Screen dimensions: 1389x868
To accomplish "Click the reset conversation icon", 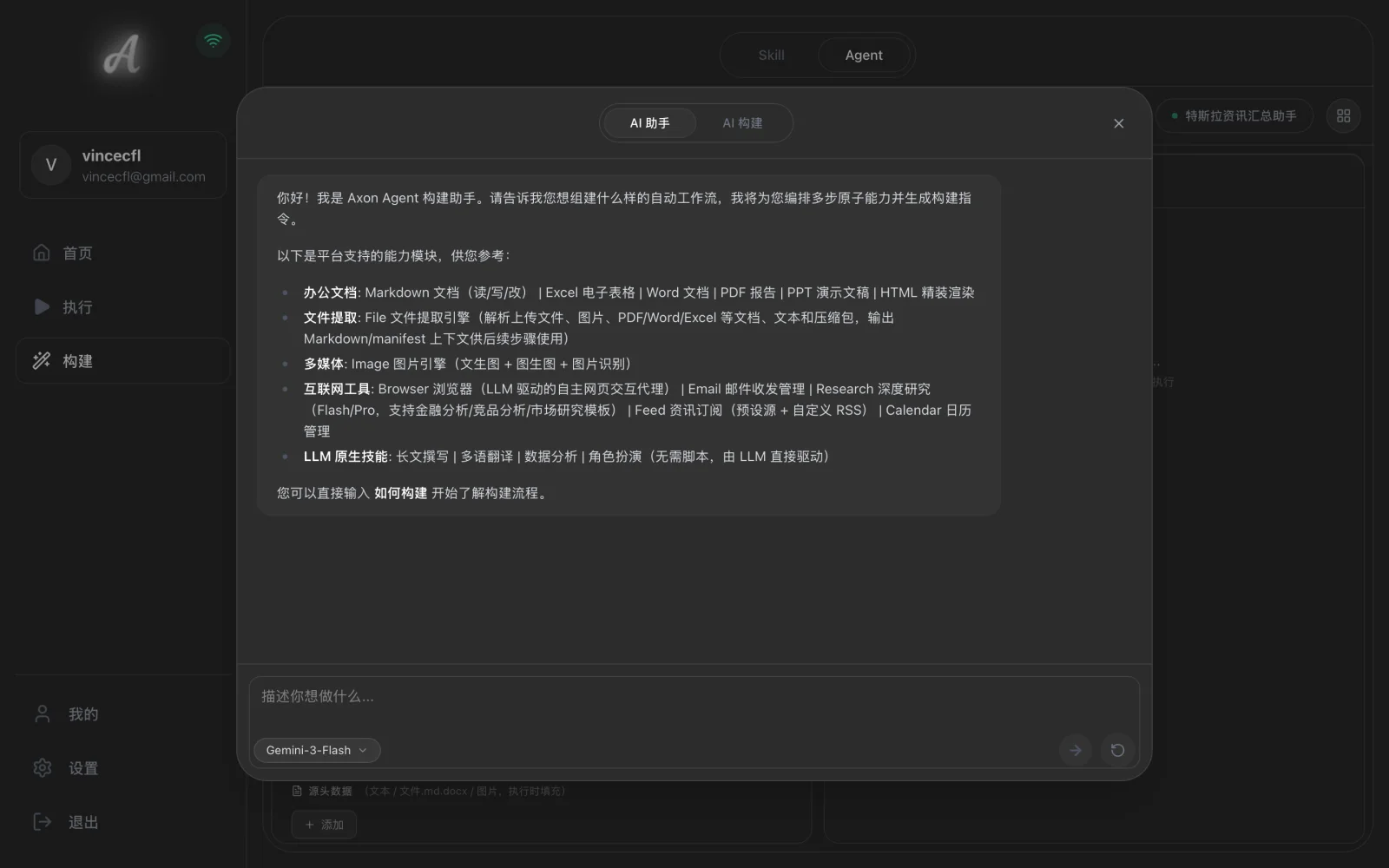I will coord(1117,750).
